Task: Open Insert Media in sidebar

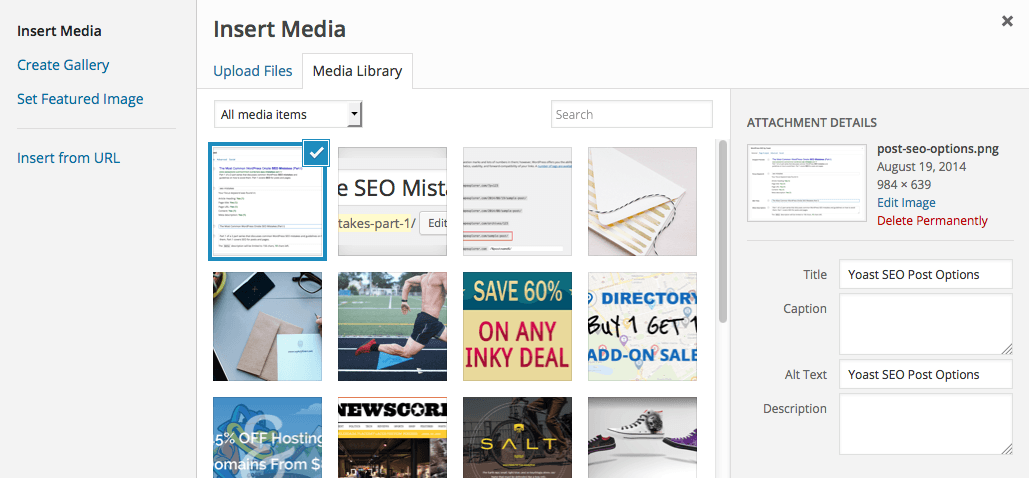Action: [x=59, y=31]
